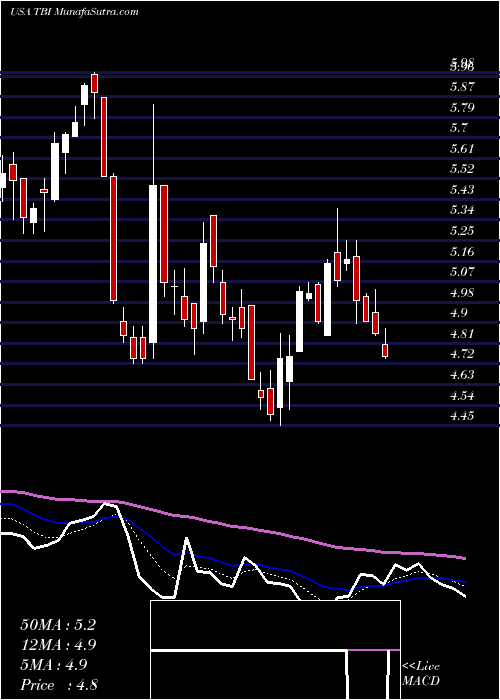500x700 pixels.
Task: Click the 12MA : 4.9 readout
Action: [58, 645]
